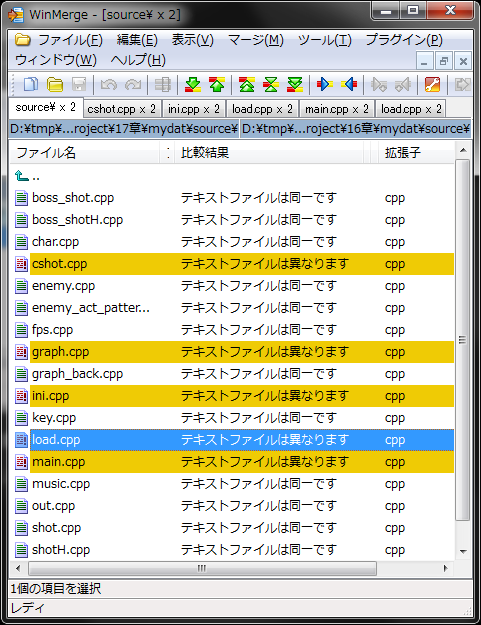Select the highlighted load.cpp row

coord(234,440)
